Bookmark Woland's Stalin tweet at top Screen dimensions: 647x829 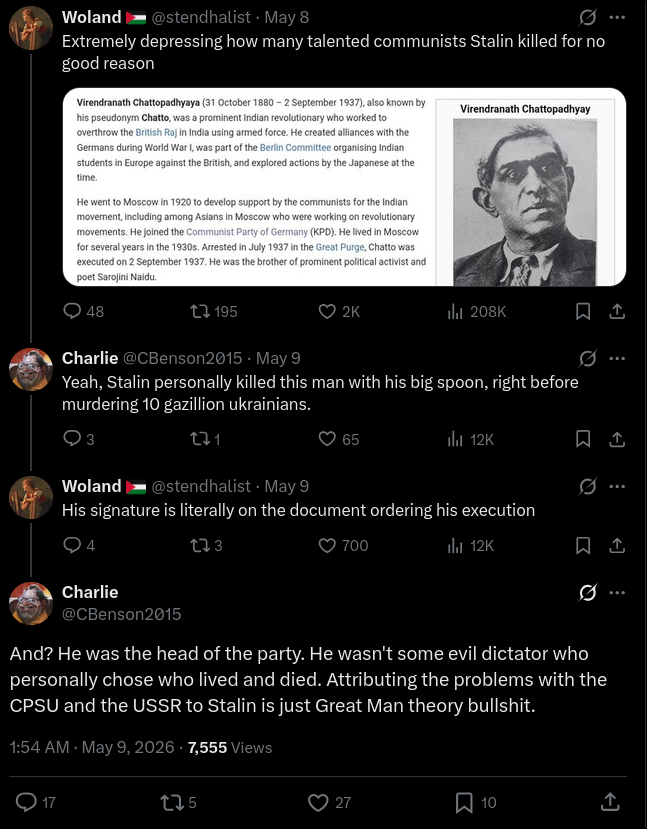tap(583, 311)
